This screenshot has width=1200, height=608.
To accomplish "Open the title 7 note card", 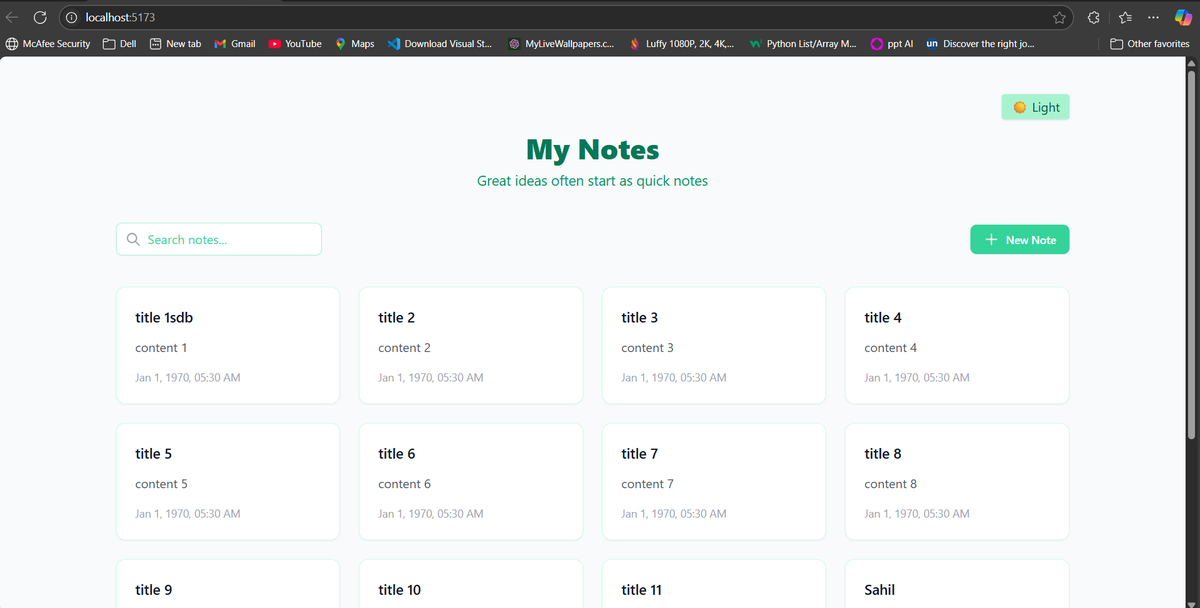I will [714, 482].
